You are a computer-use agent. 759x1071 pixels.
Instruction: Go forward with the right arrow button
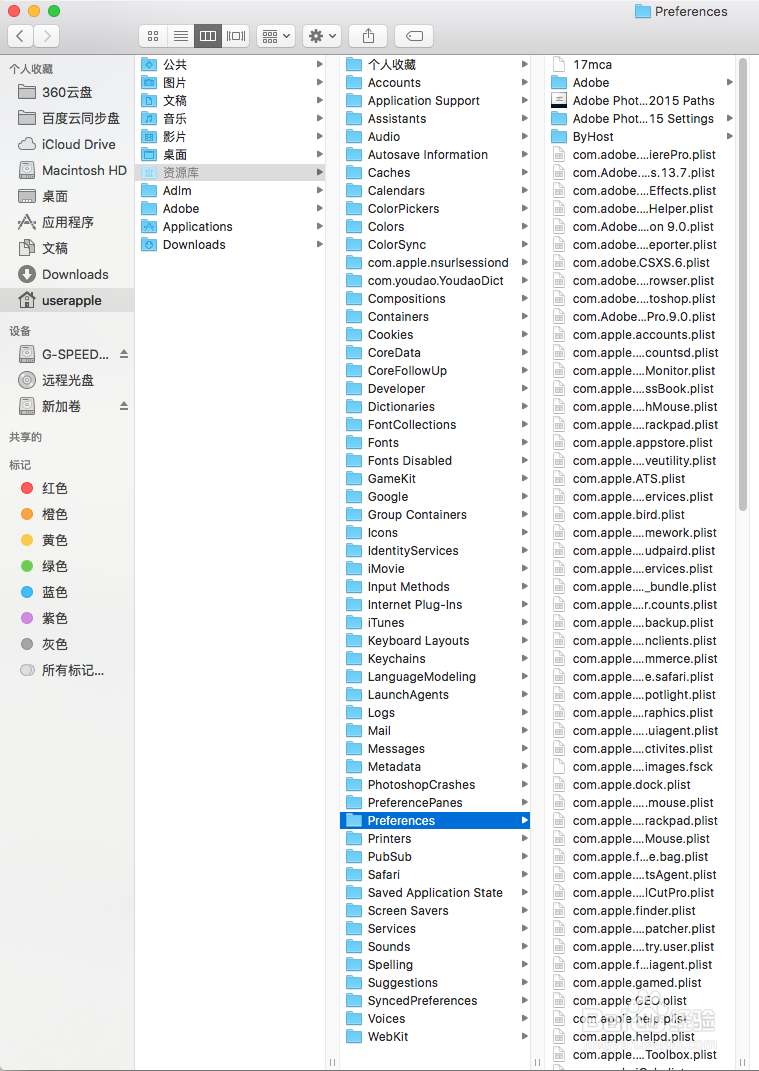46,36
